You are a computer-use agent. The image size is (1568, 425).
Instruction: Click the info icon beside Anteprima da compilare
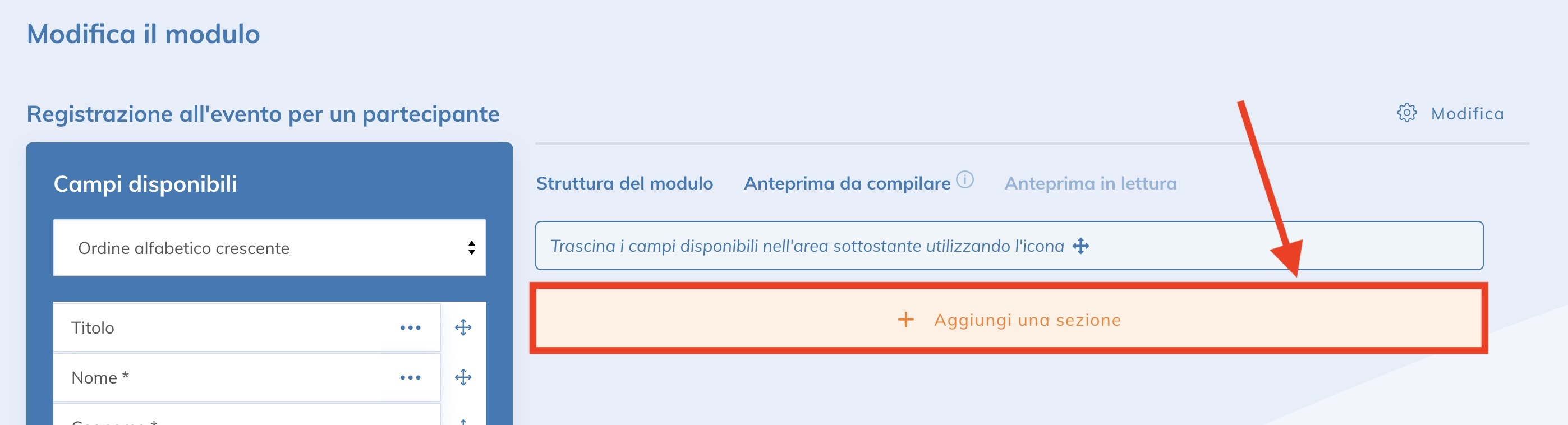pos(965,179)
